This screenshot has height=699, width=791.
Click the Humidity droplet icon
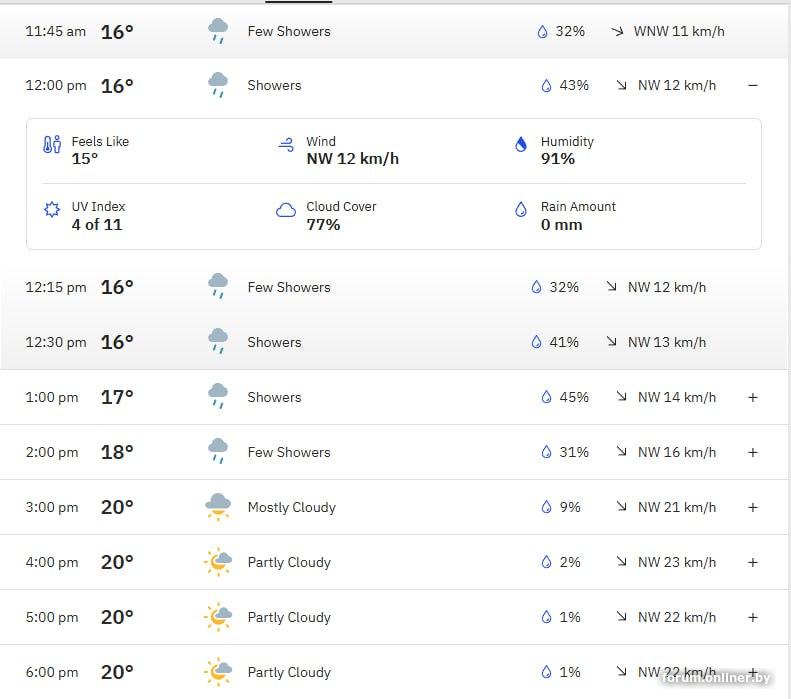tap(520, 145)
